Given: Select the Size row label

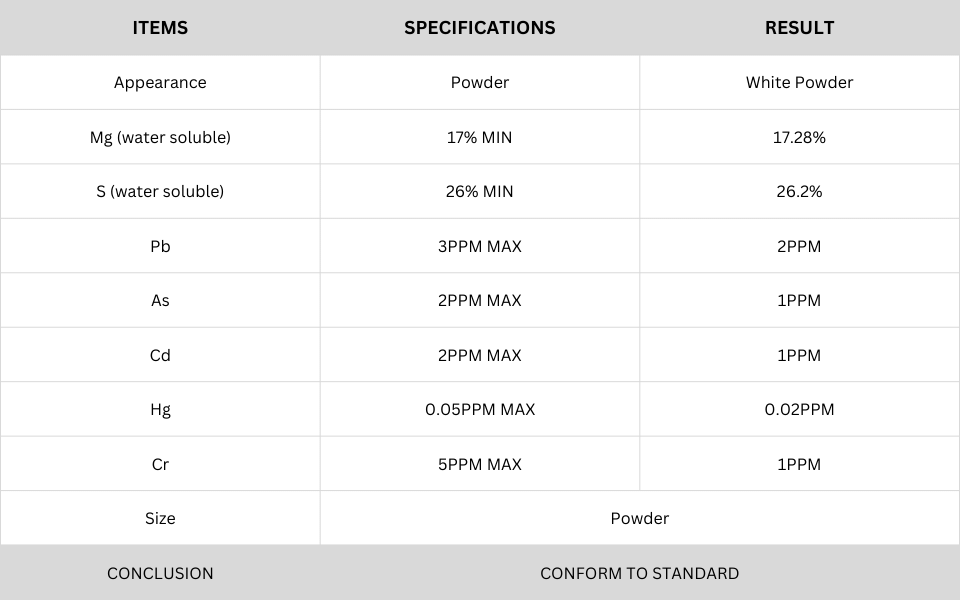Looking at the screenshot, I should tap(160, 518).
